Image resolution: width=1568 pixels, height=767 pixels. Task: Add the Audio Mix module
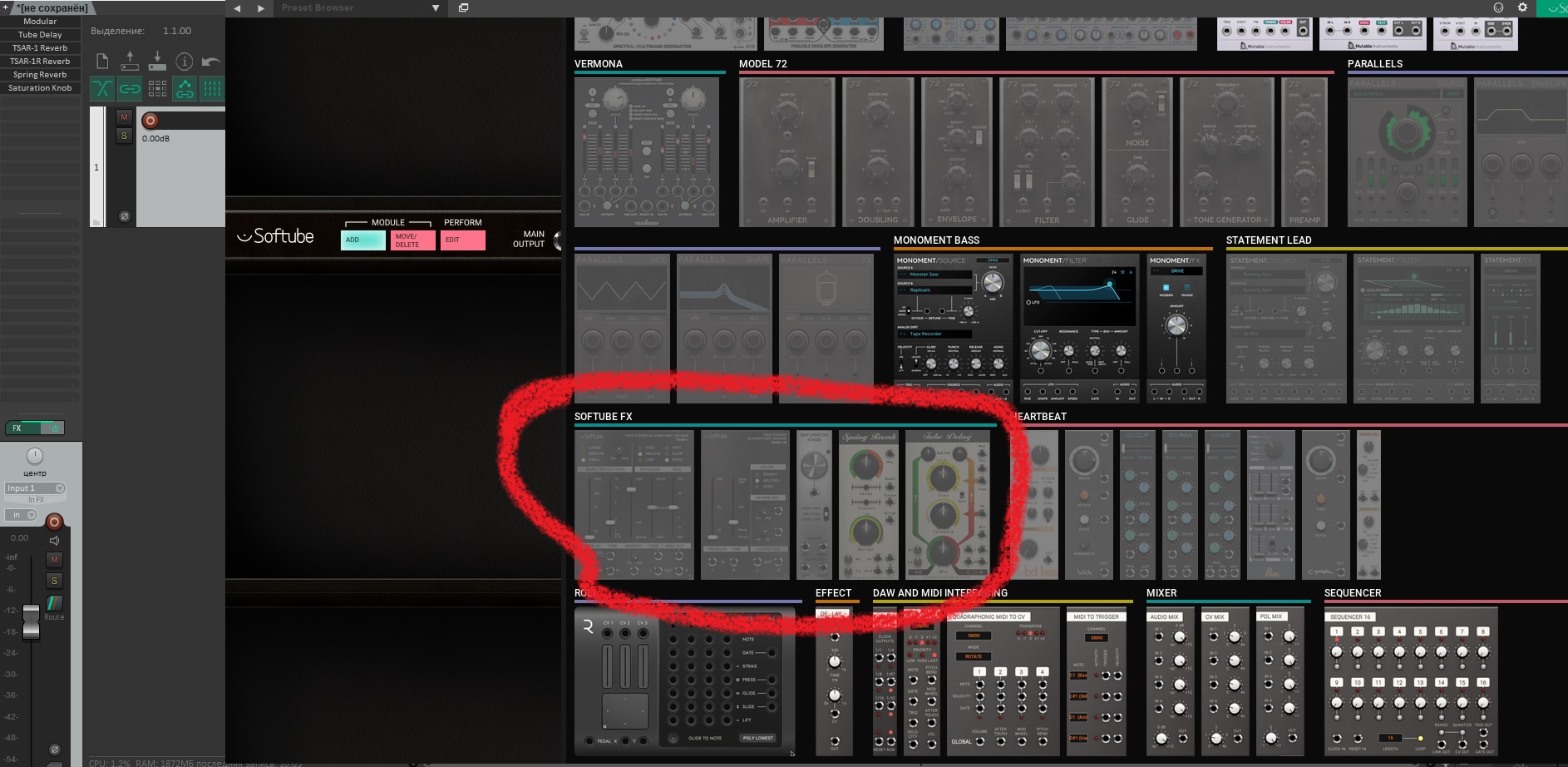point(1171,682)
